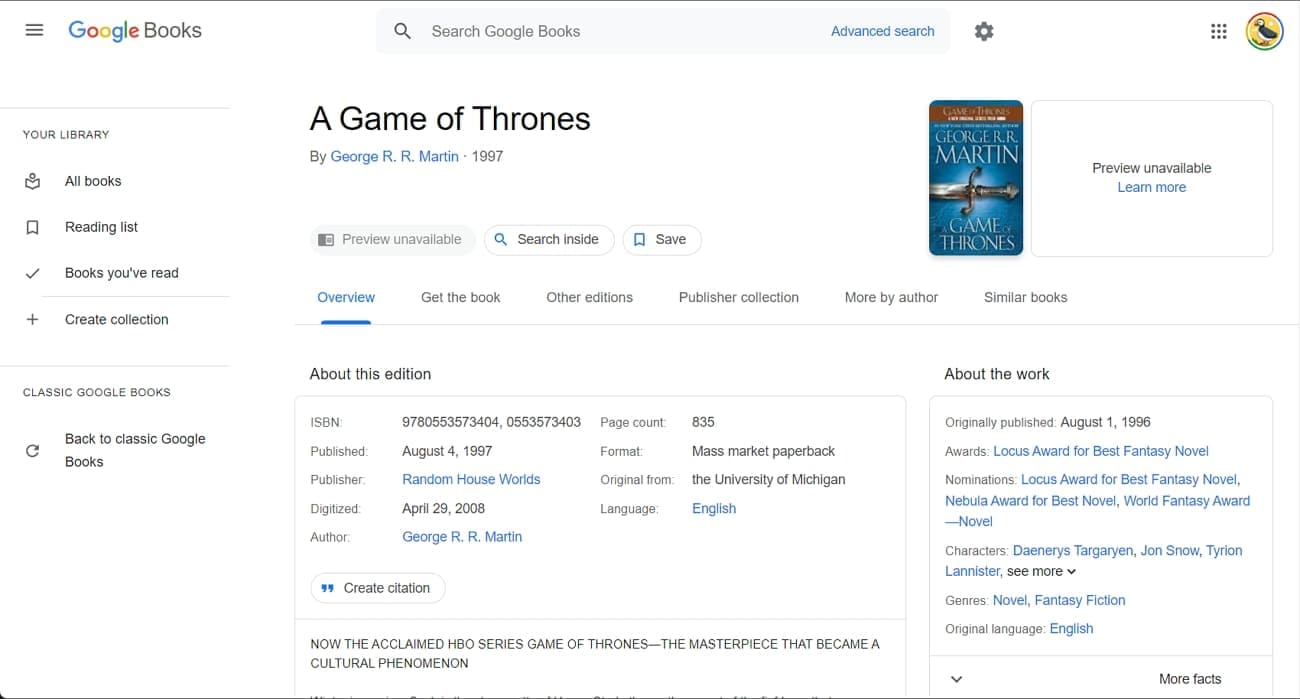Open the hamburger main menu
Image resolution: width=1300 pixels, height=699 pixels.
point(34,30)
